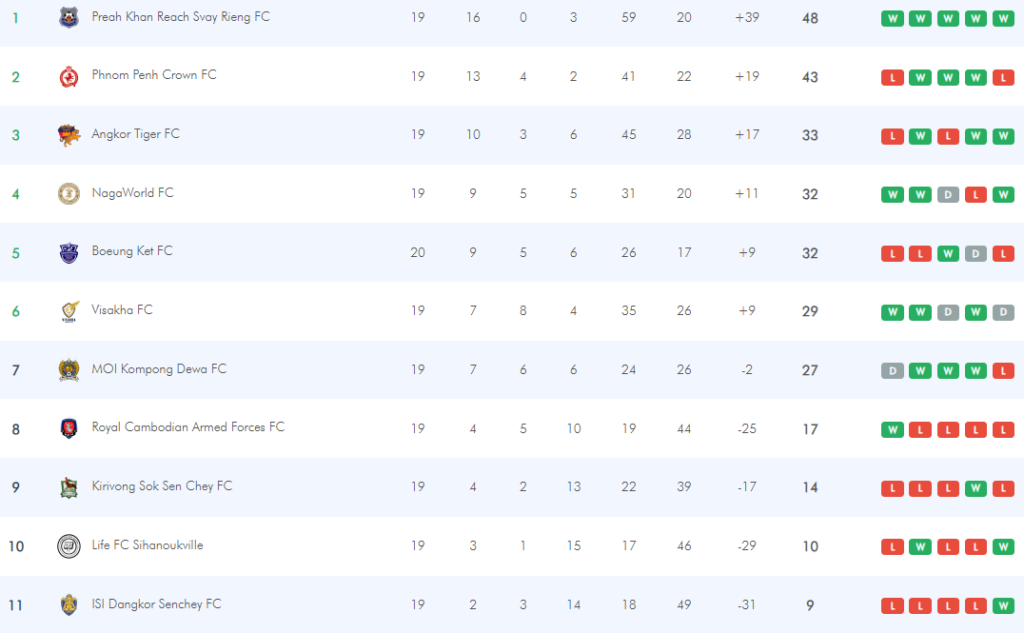Click the Preah Khan Reach Svay Rieng club crest
The width and height of the screenshot is (1024, 633).
(68, 18)
